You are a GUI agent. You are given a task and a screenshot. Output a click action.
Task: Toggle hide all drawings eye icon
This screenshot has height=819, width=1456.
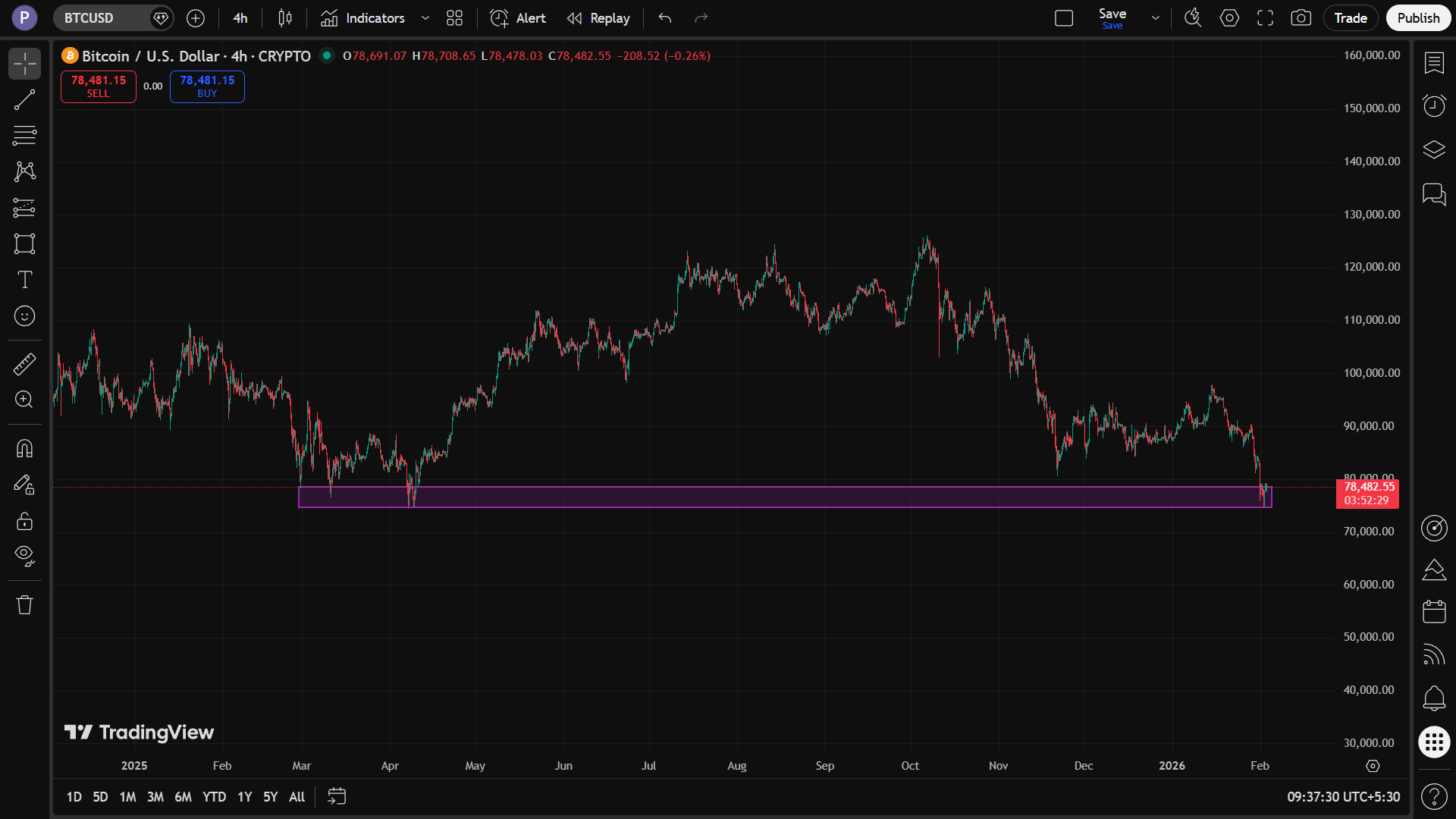click(24, 556)
